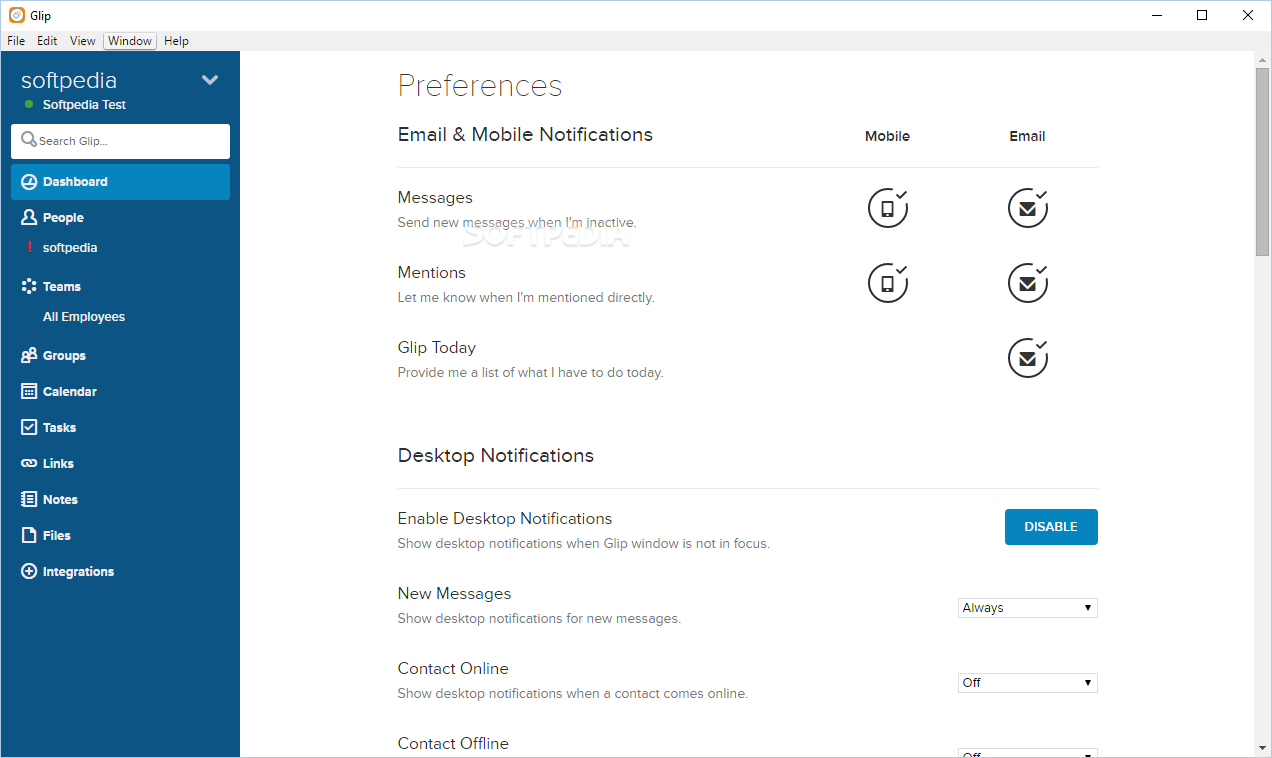Click the red exclamation mark beside softpedia
This screenshot has height=758, width=1272.
tap(29, 247)
